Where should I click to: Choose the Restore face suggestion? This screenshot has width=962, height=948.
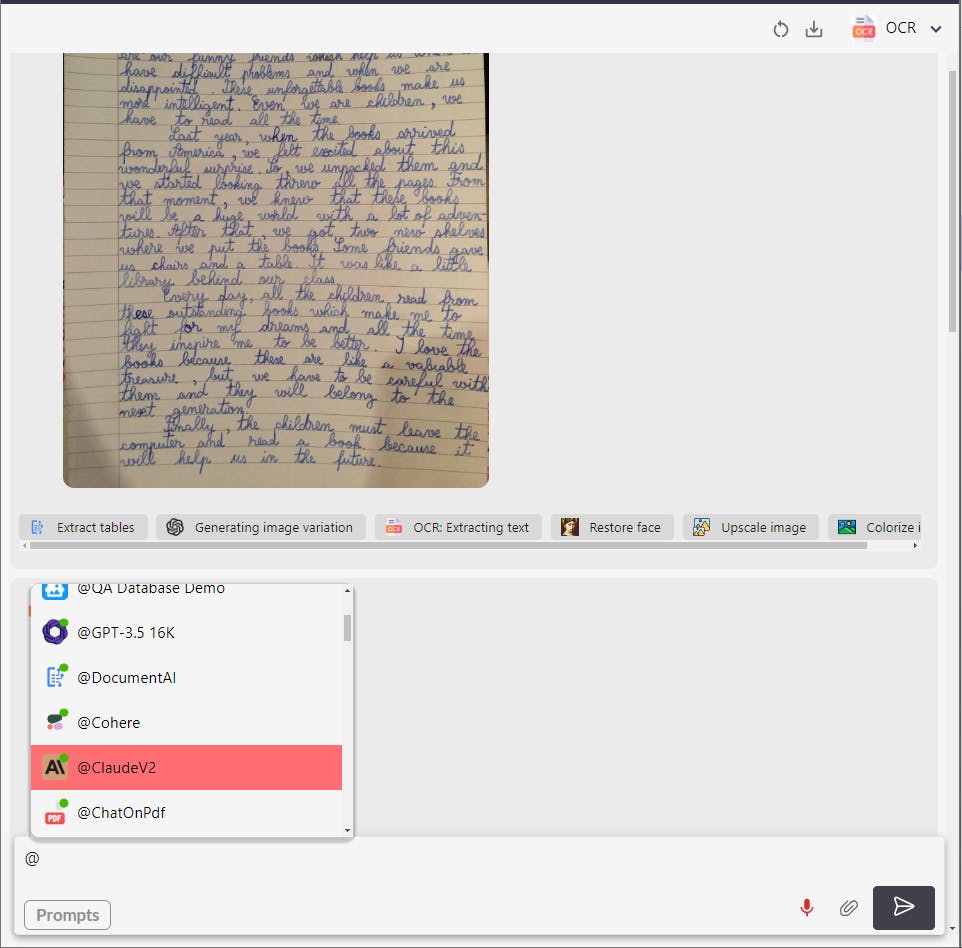coord(612,527)
